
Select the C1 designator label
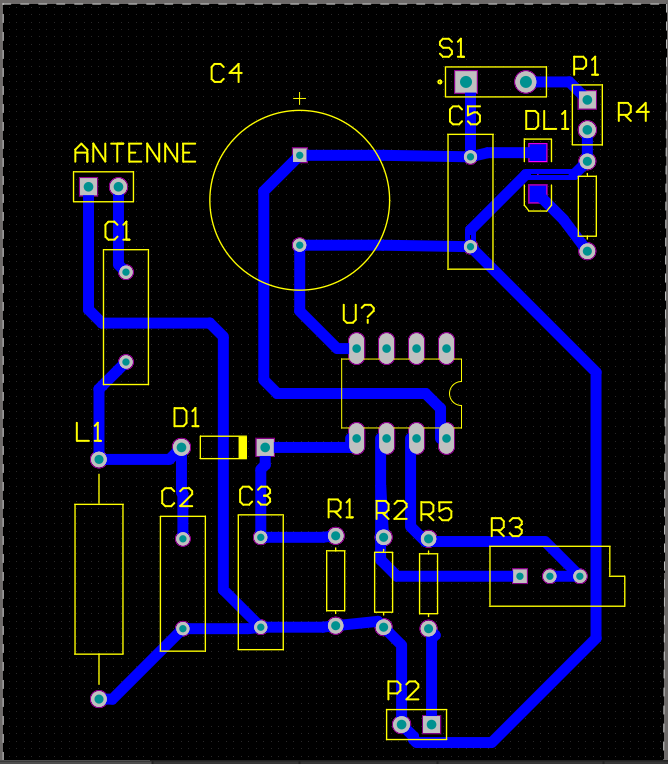[117, 231]
